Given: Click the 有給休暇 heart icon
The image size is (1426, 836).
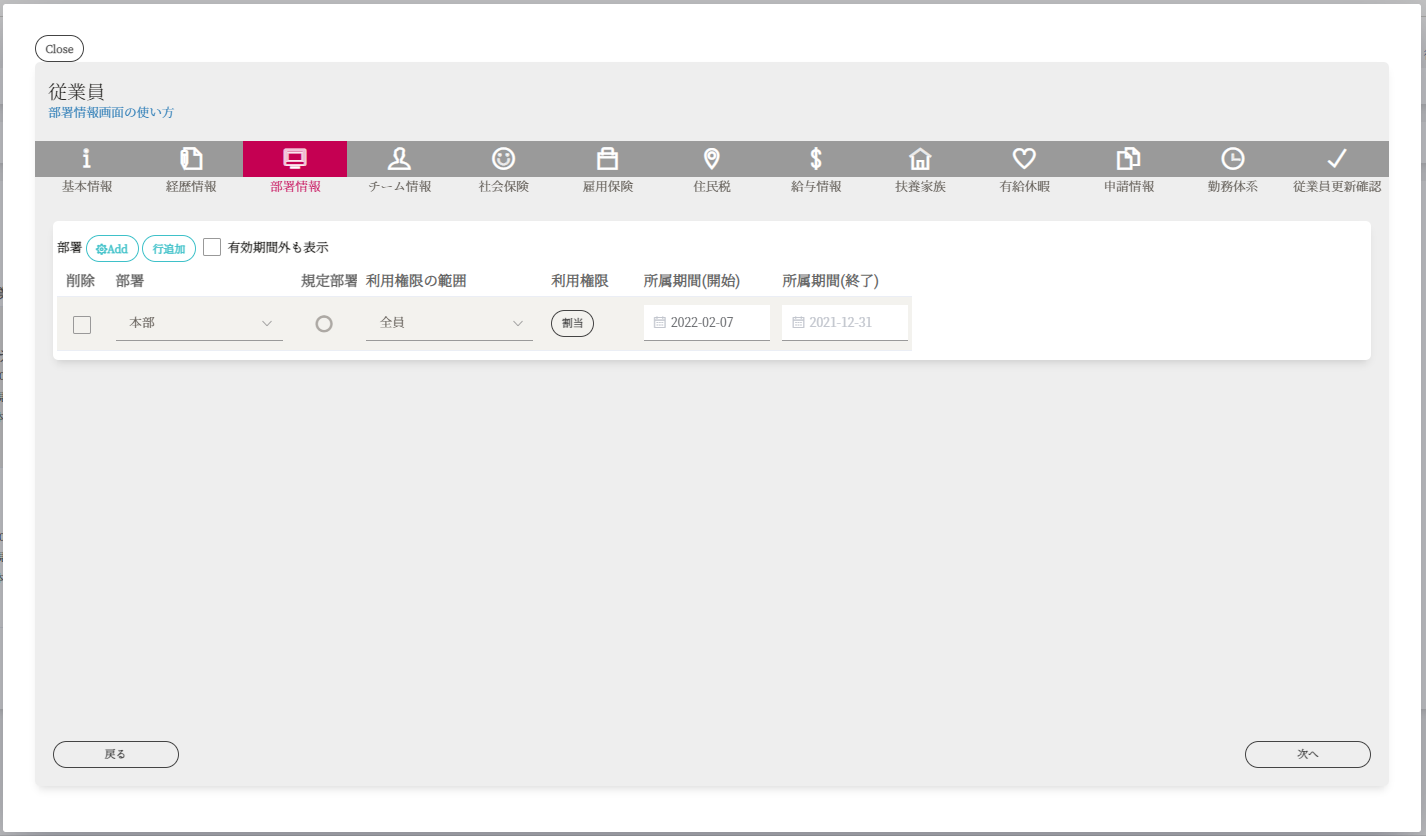Looking at the screenshot, I should point(1024,158).
